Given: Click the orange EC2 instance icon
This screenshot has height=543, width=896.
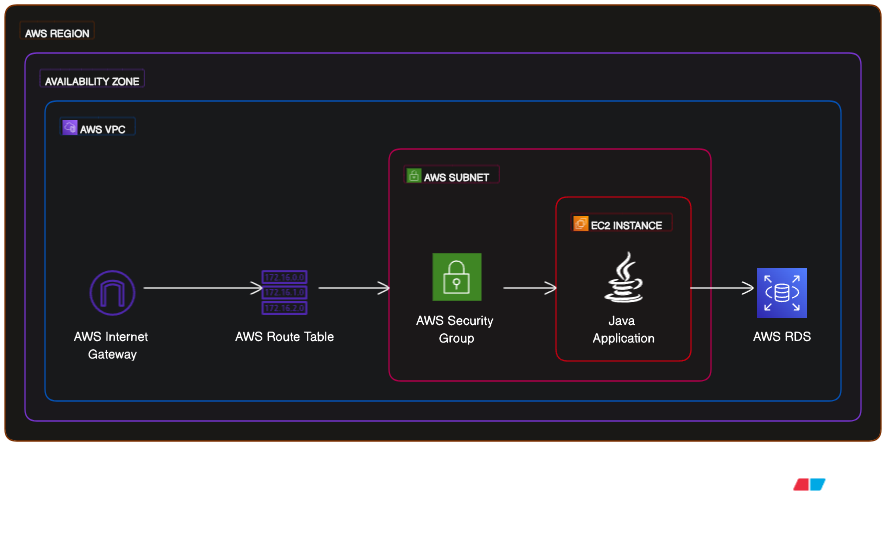Looking at the screenshot, I should [581, 223].
